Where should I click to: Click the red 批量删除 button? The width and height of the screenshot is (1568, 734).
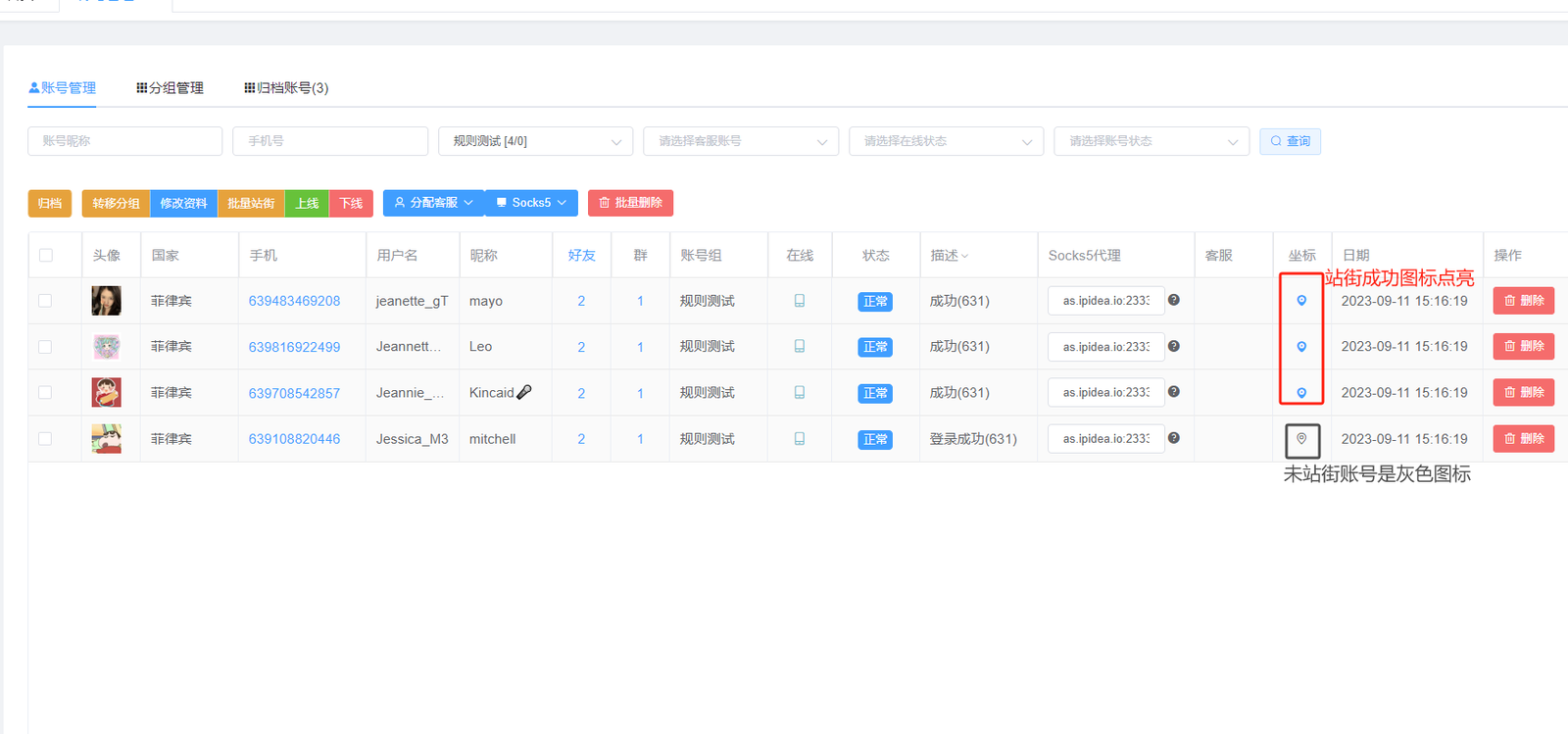tap(630, 203)
